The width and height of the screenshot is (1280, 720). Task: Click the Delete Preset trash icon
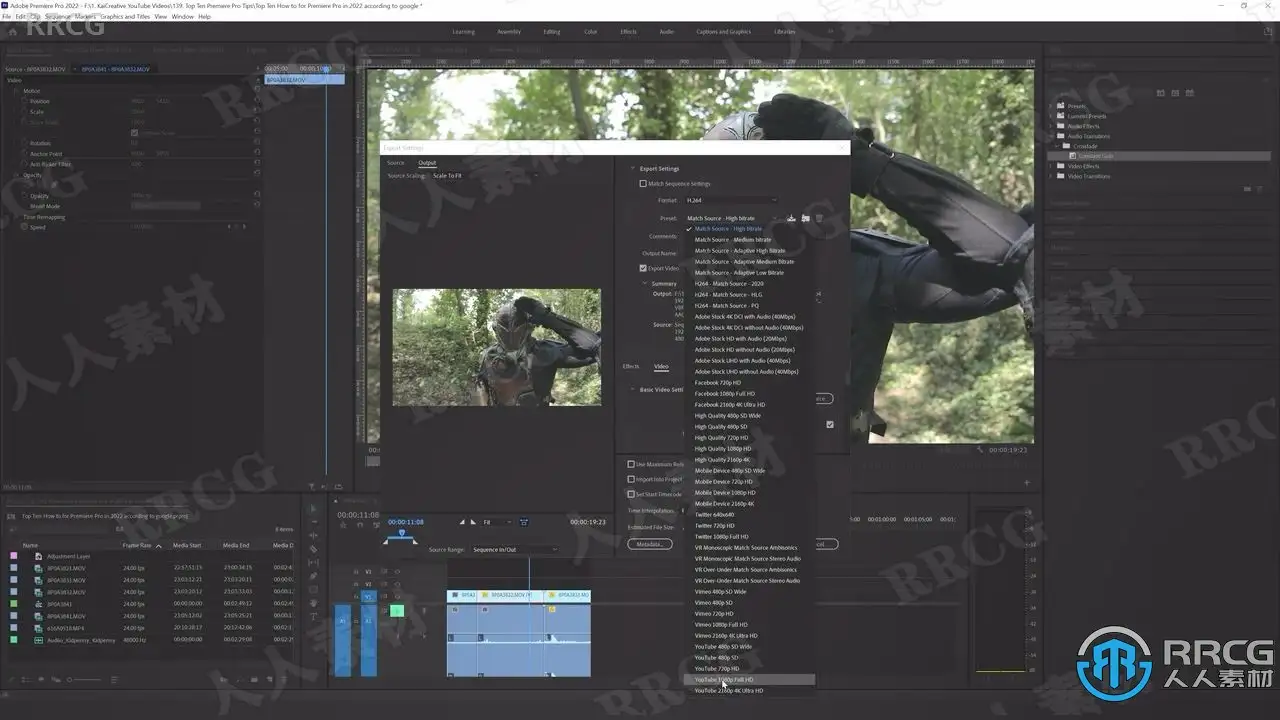[819, 218]
